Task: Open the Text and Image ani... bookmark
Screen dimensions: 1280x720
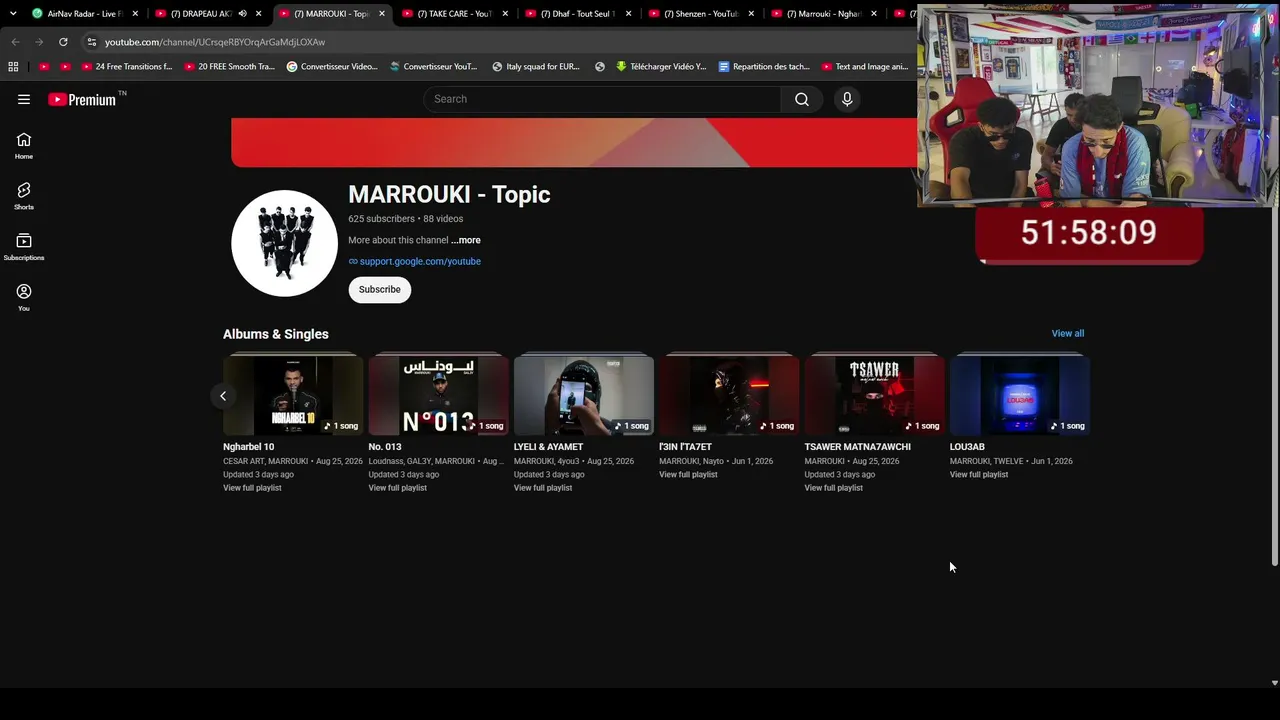Action: click(865, 67)
